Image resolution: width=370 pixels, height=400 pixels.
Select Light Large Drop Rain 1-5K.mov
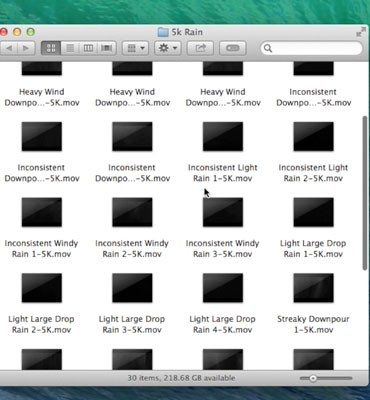313,228
